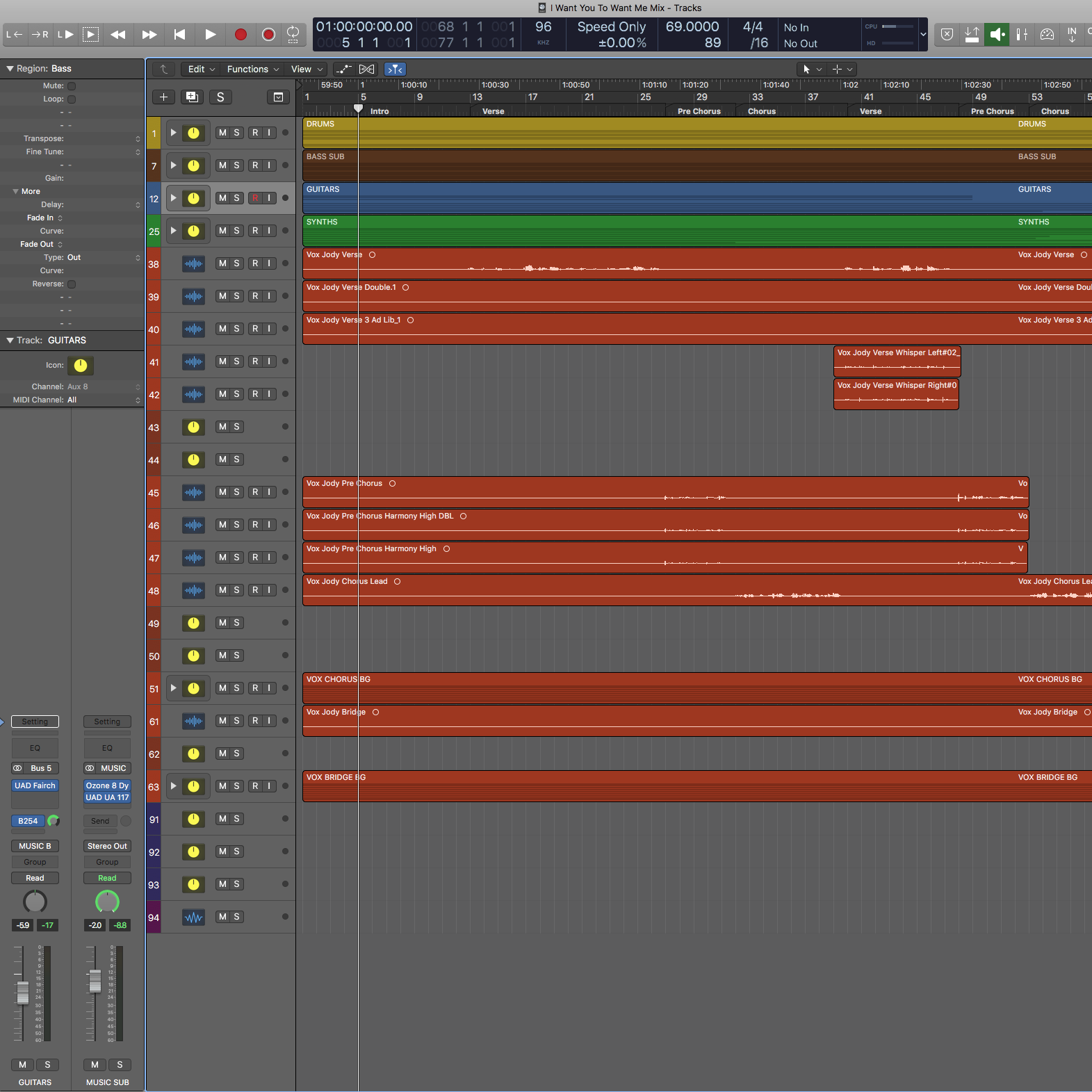The image size is (1092, 1092).
Task: Go to the right locator
Action: pos(40,34)
